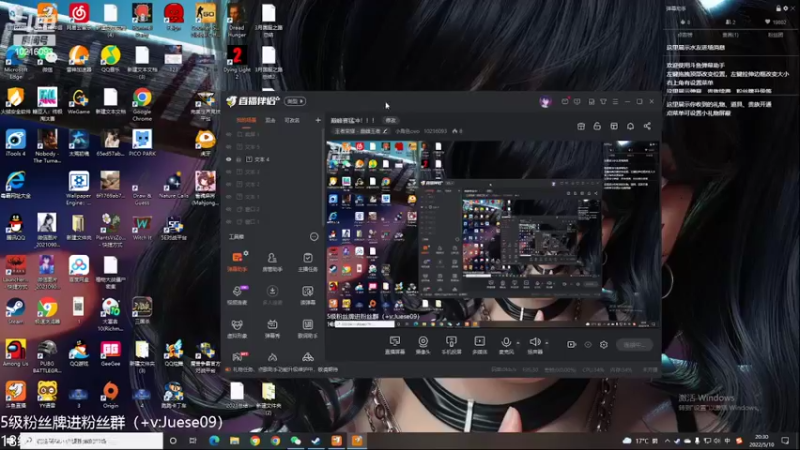
Task: Click the 修改 button next to stream title
Action: click(390, 120)
